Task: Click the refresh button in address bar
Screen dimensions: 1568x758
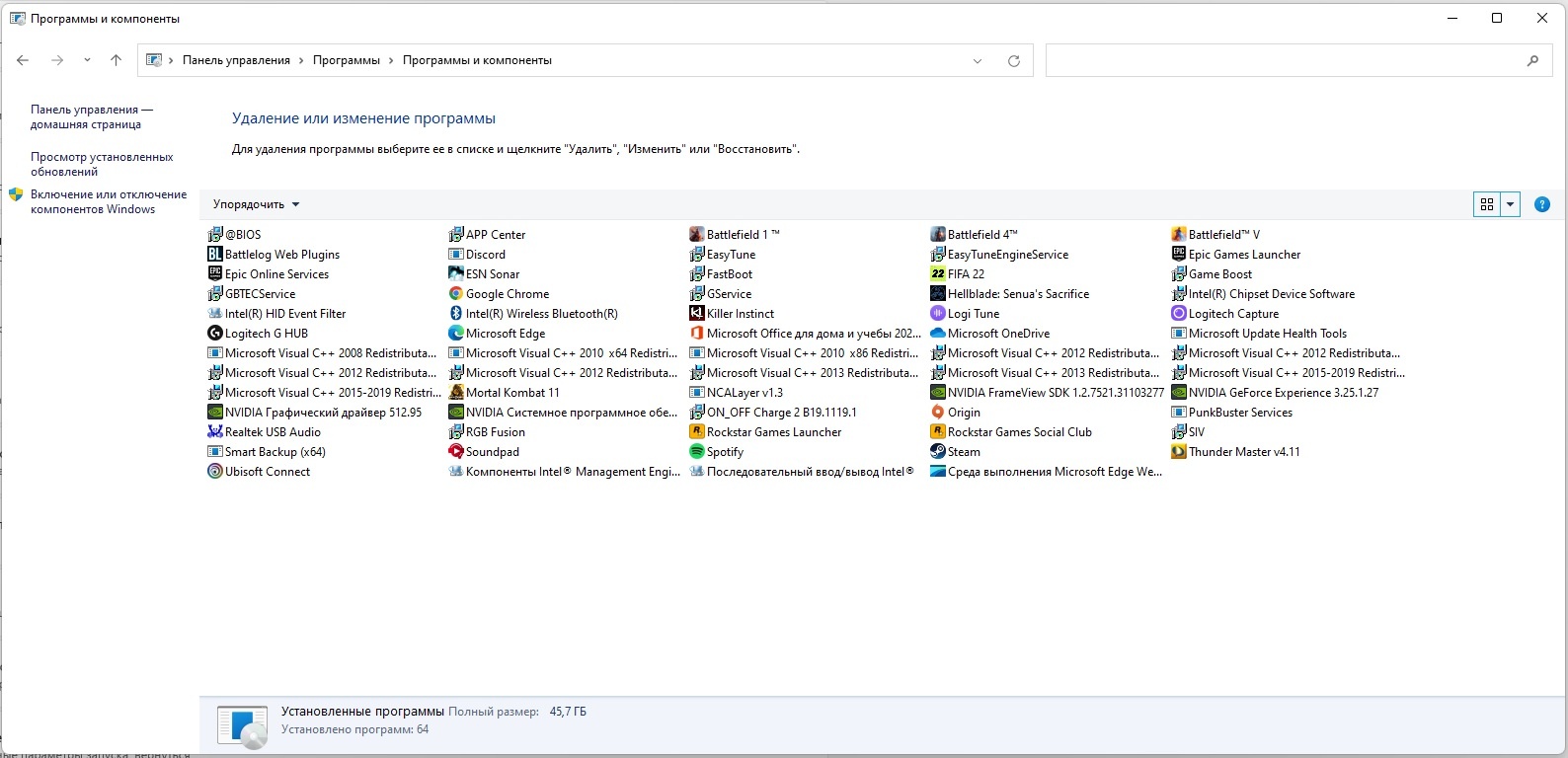Action: tap(1013, 60)
